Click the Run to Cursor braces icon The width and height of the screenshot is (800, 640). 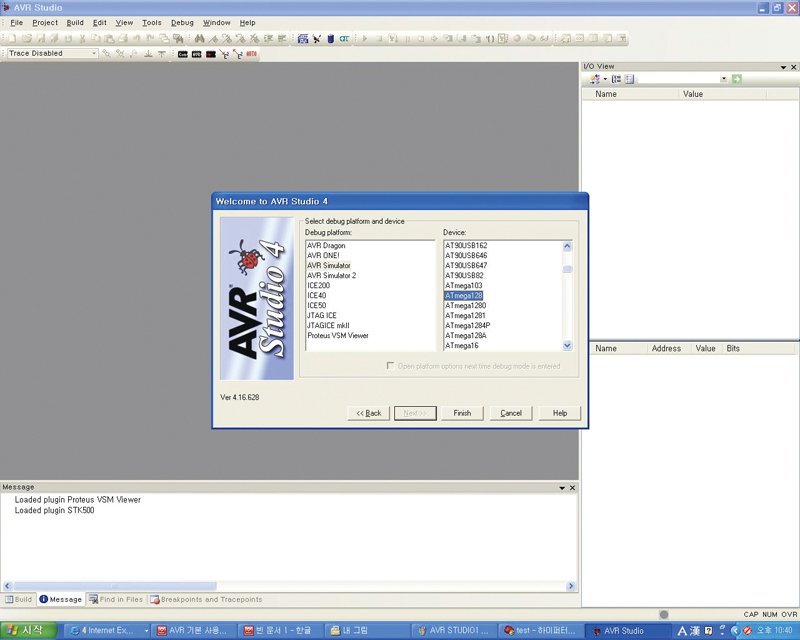491,38
